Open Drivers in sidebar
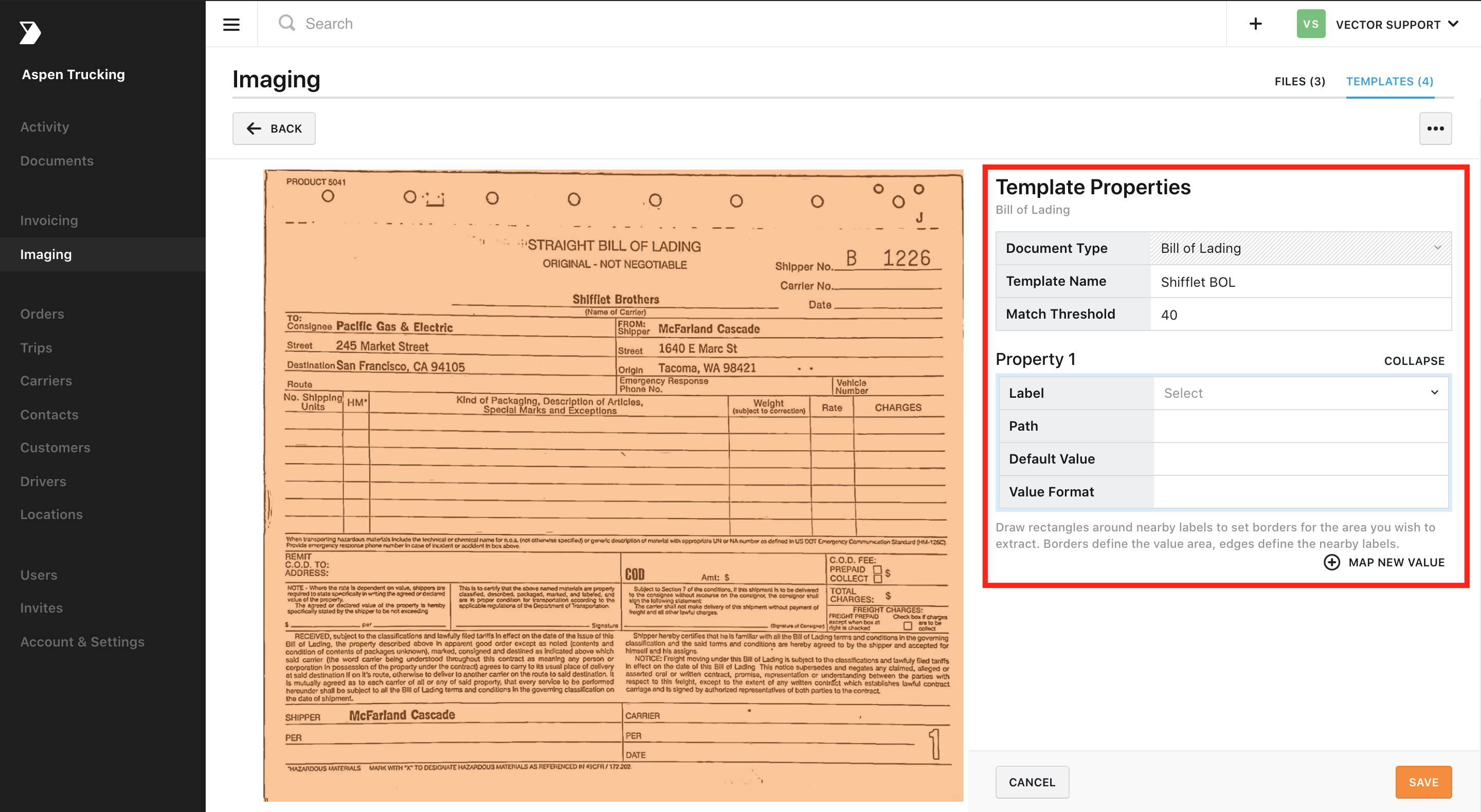The width and height of the screenshot is (1481, 812). click(x=43, y=482)
